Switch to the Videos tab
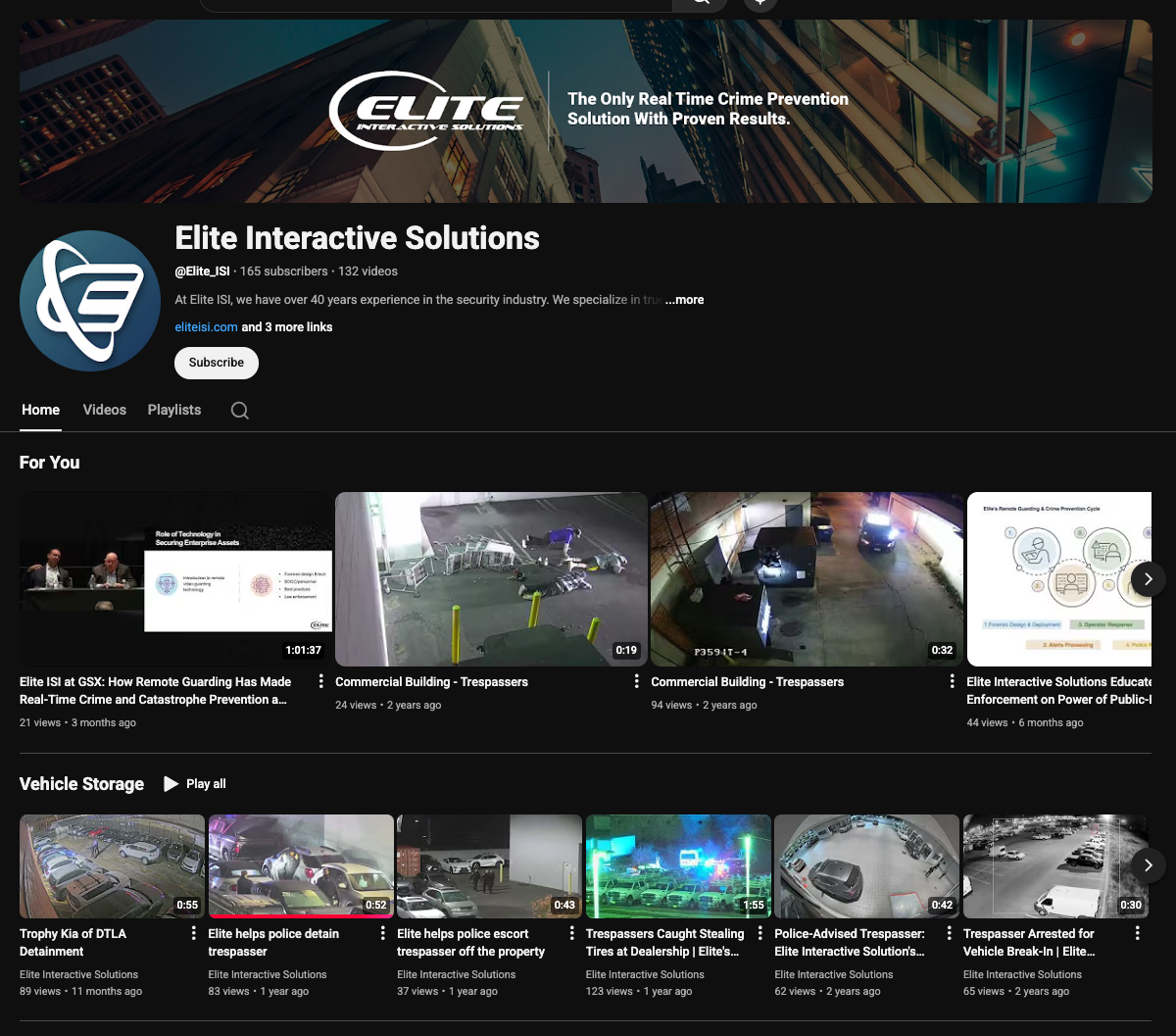1176x1036 pixels. pyautogui.click(x=105, y=410)
